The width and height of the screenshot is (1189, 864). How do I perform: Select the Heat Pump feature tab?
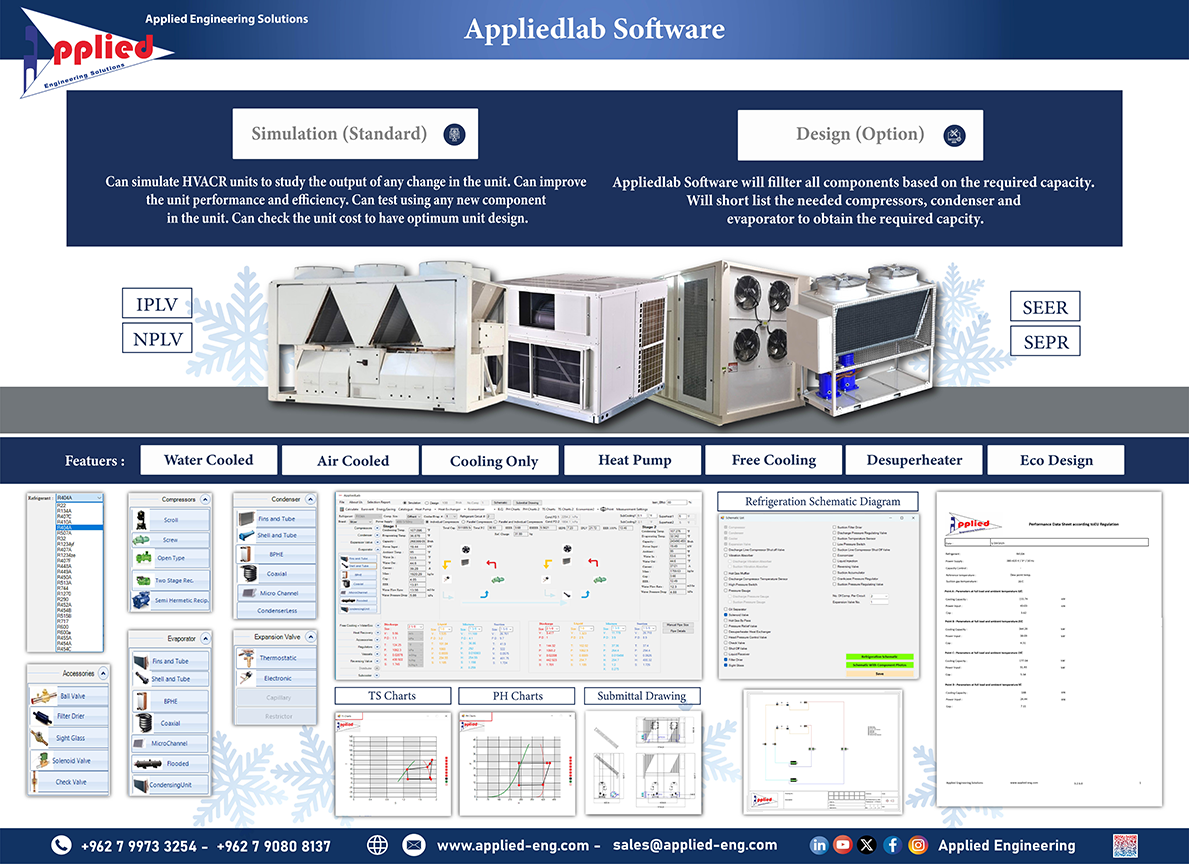632,460
